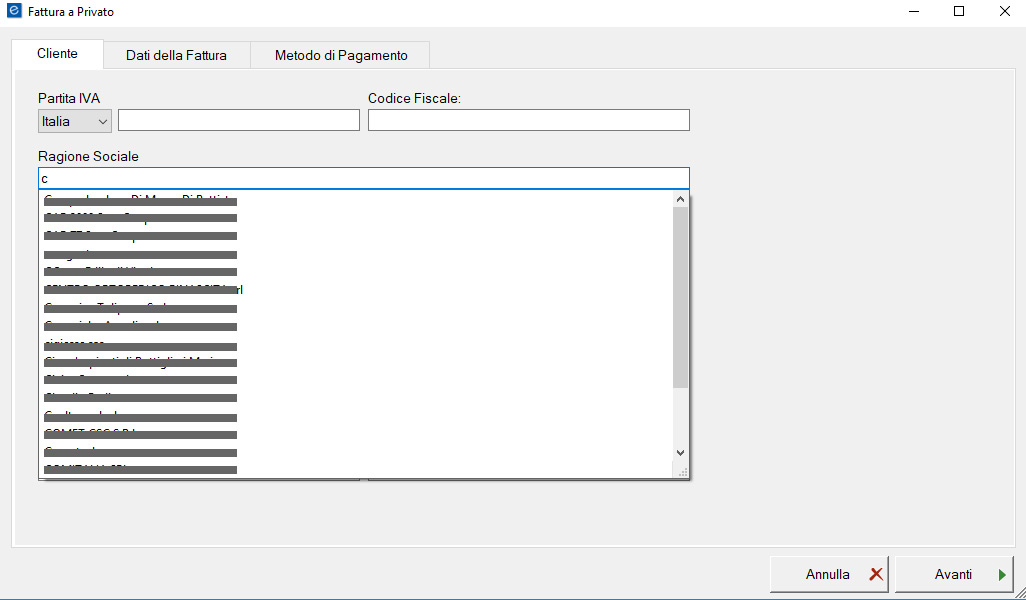Click the Ragione Sociale text field
The height and width of the screenshot is (600, 1026).
(364, 179)
